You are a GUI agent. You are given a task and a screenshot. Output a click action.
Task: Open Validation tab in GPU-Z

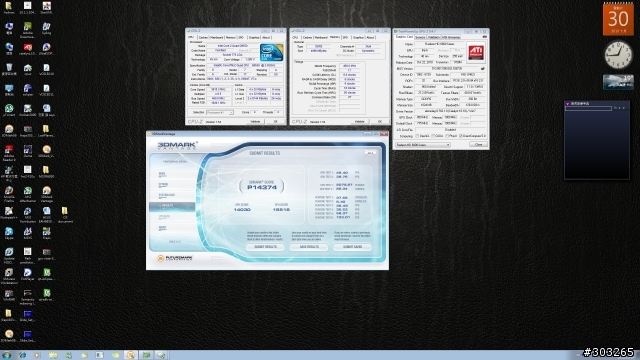[x=433, y=37]
